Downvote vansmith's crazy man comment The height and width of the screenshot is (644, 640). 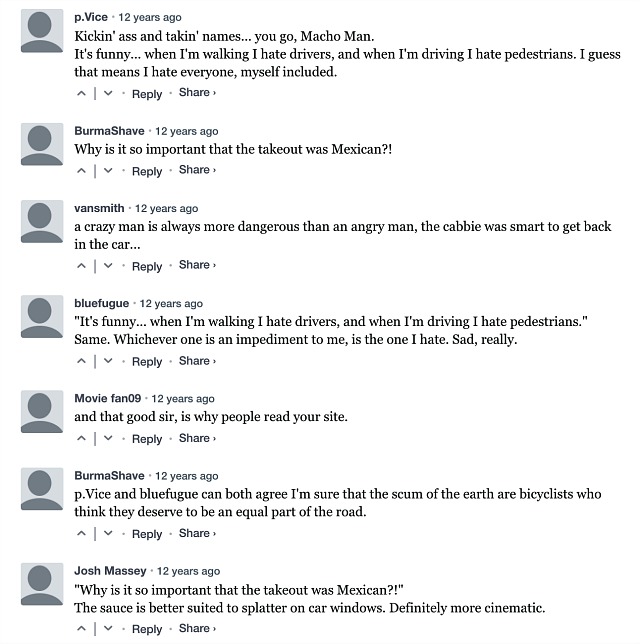(x=108, y=266)
